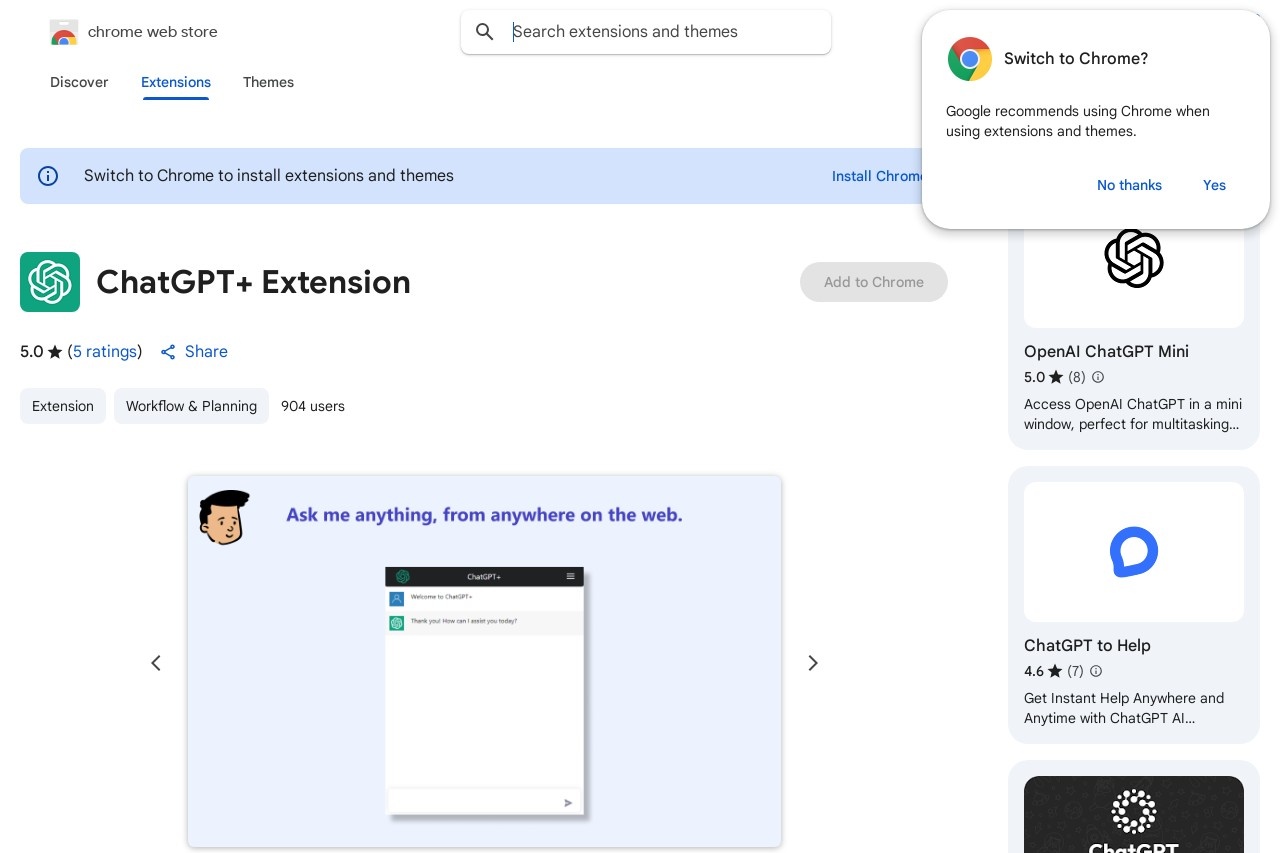The width and height of the screenshot is (1280, 853).
Task: Click the hamburger menu in the ChatGPT+ preview
Action: pyautogui.click(x=571, y=576)
